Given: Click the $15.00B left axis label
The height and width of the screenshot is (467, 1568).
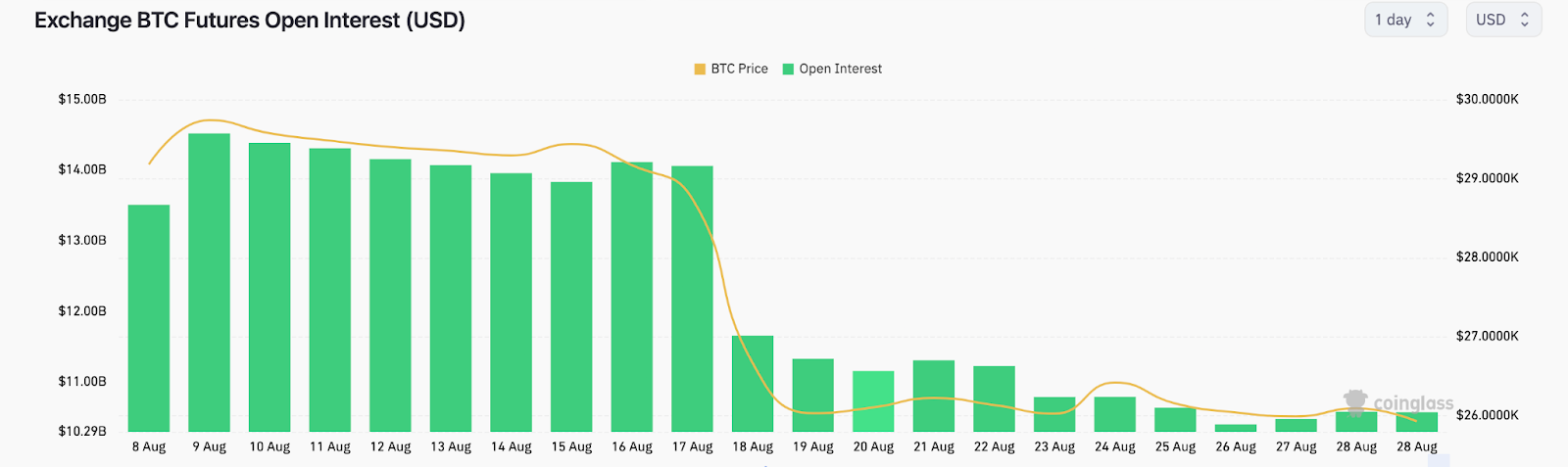Looking at the screenshot, I should 82,99.
